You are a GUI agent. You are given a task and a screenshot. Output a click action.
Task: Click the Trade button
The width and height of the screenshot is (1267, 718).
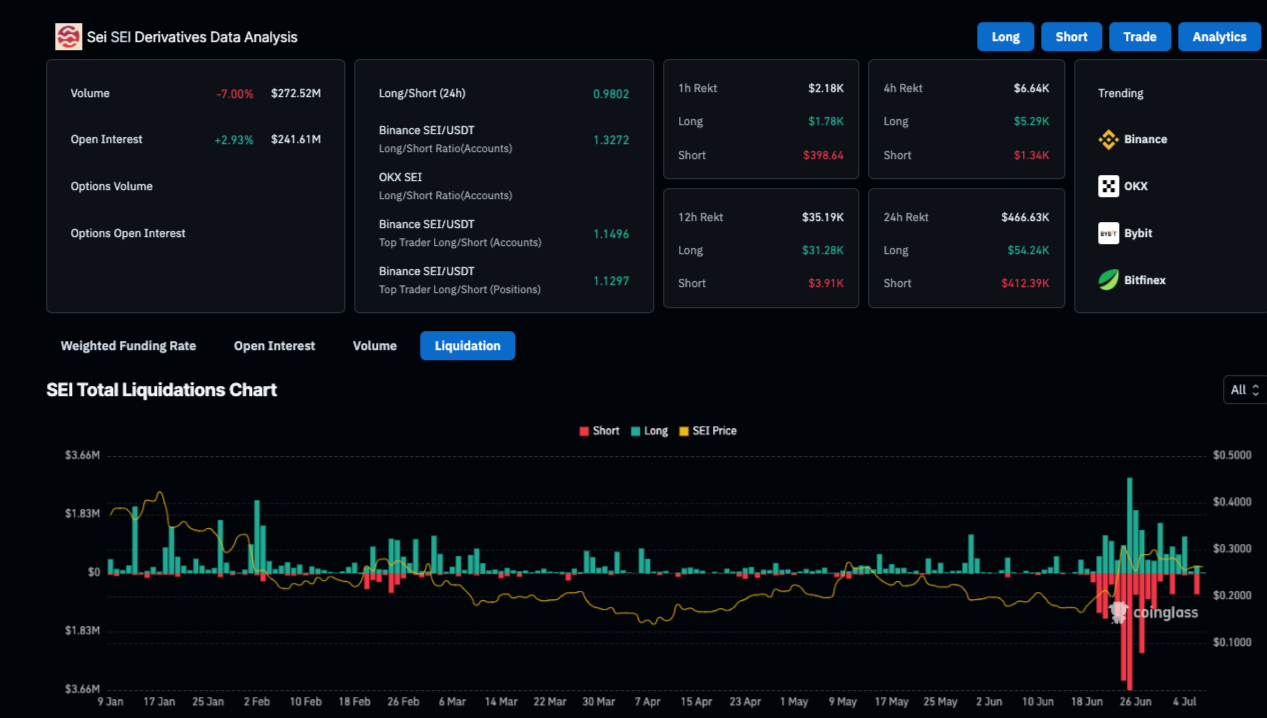click(1139, 37)
